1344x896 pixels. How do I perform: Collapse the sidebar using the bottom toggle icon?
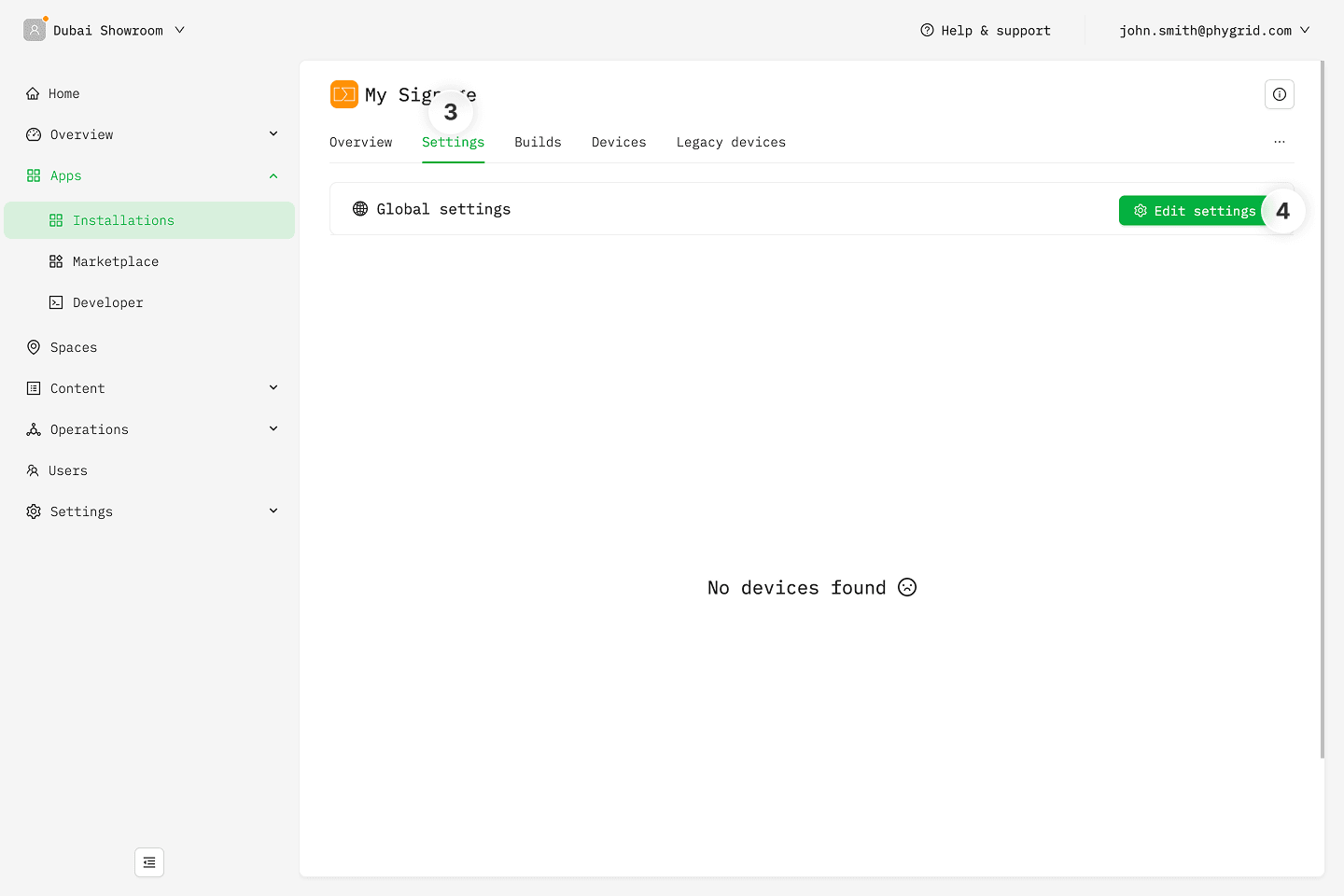(x=149, y=862)
